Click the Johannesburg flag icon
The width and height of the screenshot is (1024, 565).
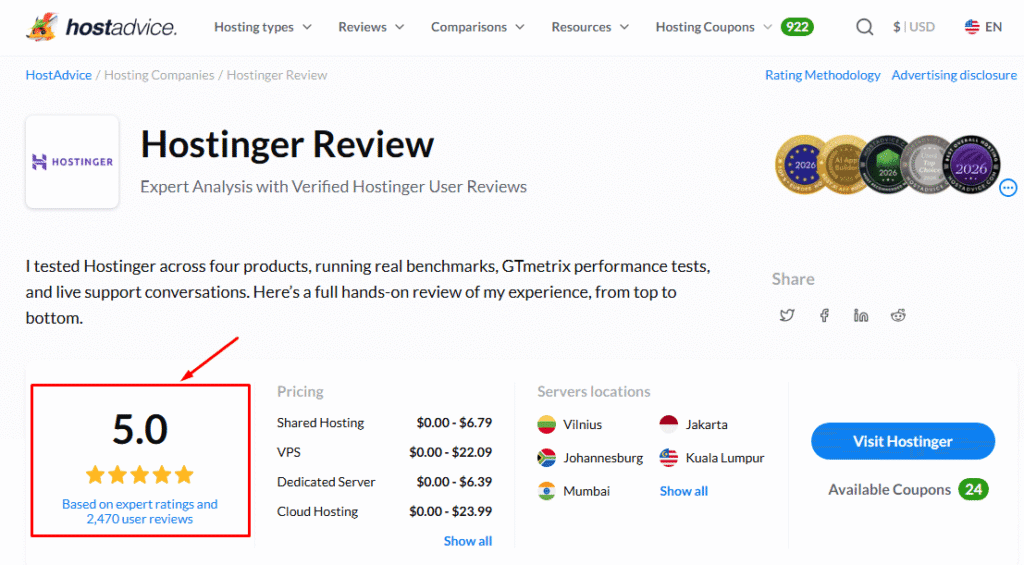coord(547,458)
